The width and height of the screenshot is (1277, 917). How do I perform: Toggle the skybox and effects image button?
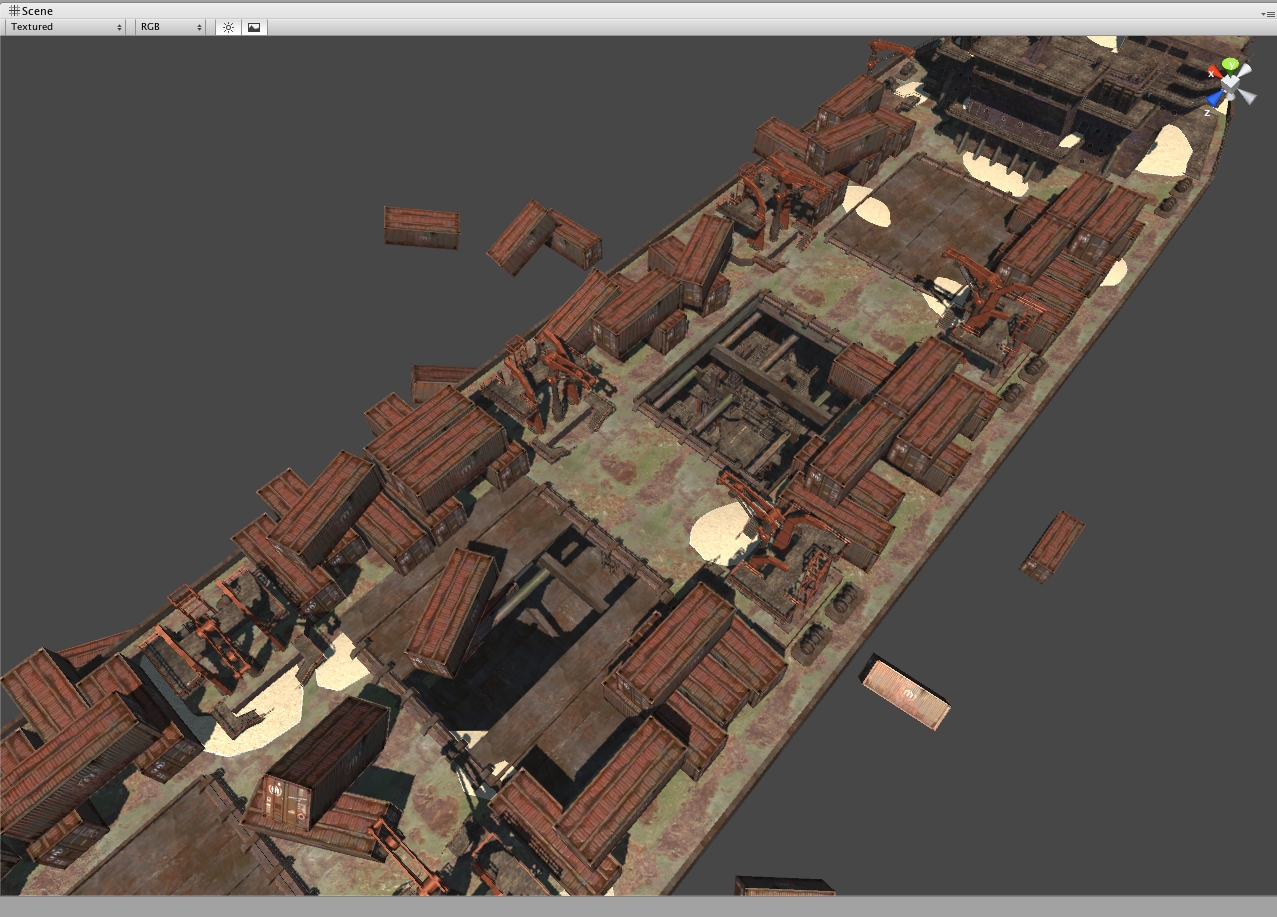coord(254,27)
